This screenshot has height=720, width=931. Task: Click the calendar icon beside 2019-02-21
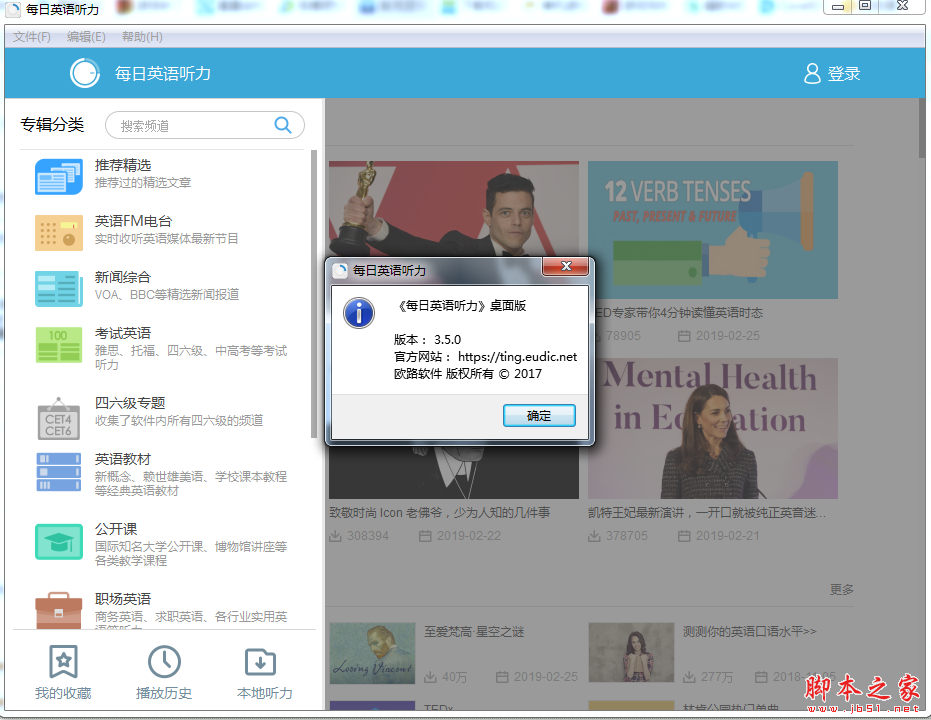click(x=684, y=536)
